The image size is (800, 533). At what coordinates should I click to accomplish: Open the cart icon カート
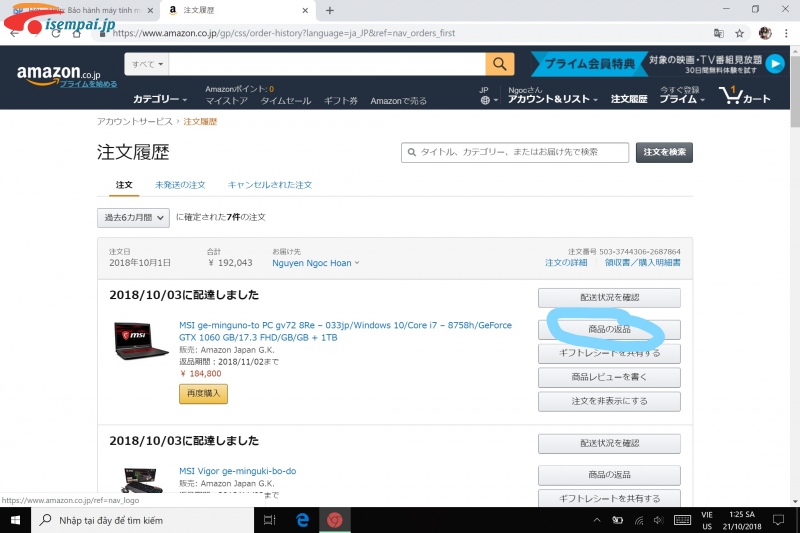click(x=745, y=95)
